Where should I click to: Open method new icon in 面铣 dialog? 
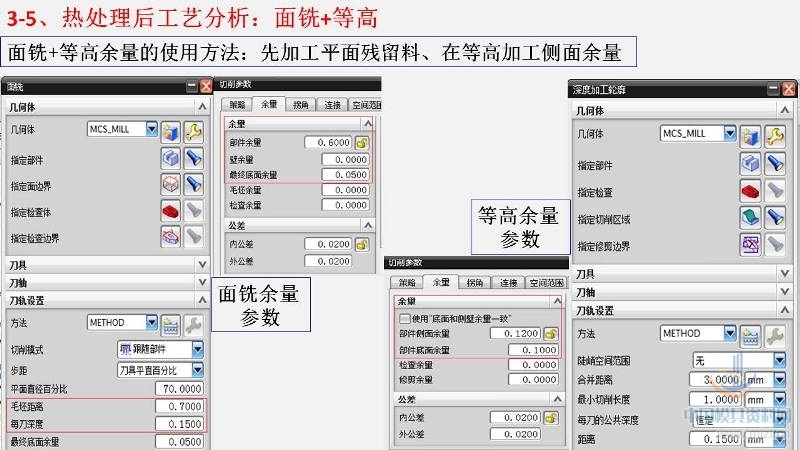(x=171, y=325)
